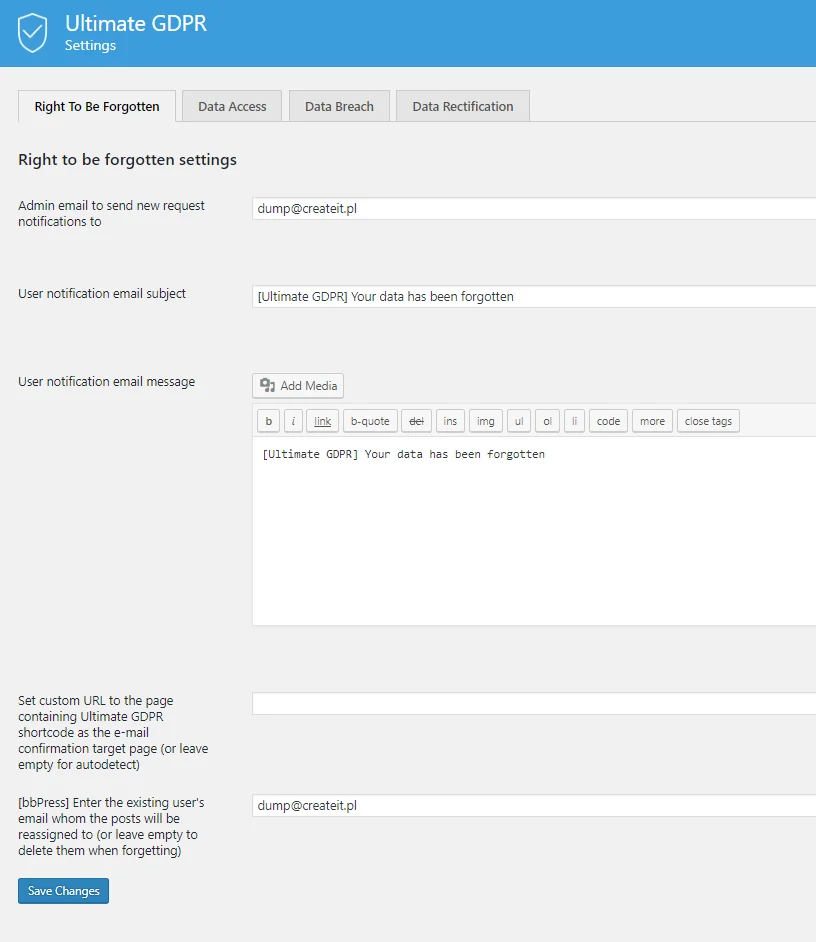This screenshot has width=816, height=942.
Task: Insert a code tag in the editor
Action: [x=608, y=421]
